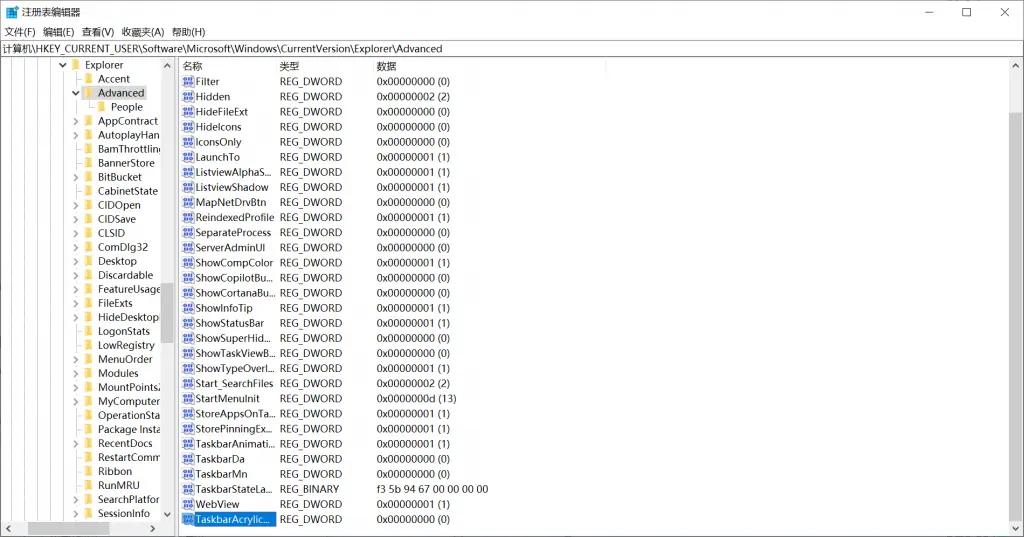This screenshot has height=537, width=1024.
Task: Click the tree pane scroll-up arrow
Action: [167, 66]
